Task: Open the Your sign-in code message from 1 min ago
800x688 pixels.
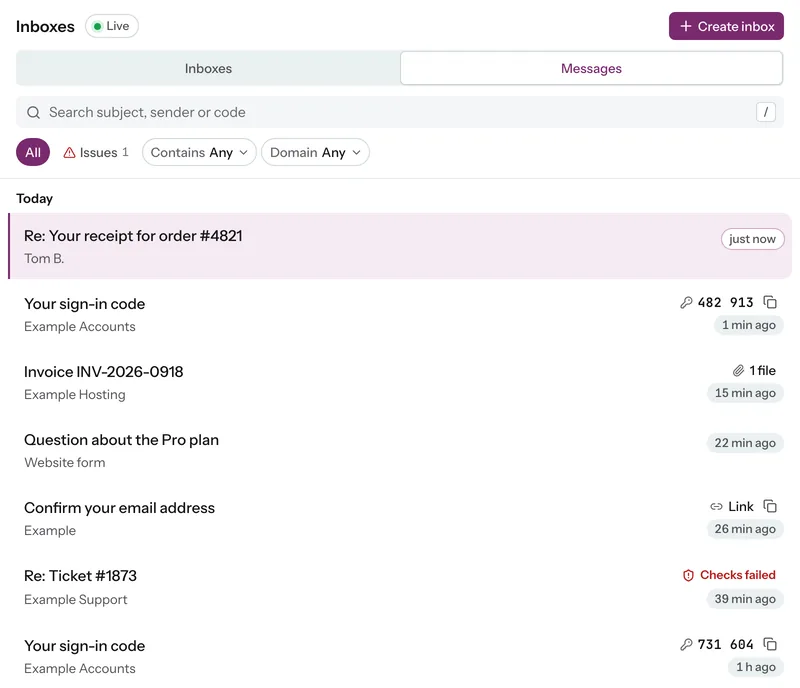Action: (400, 314)
